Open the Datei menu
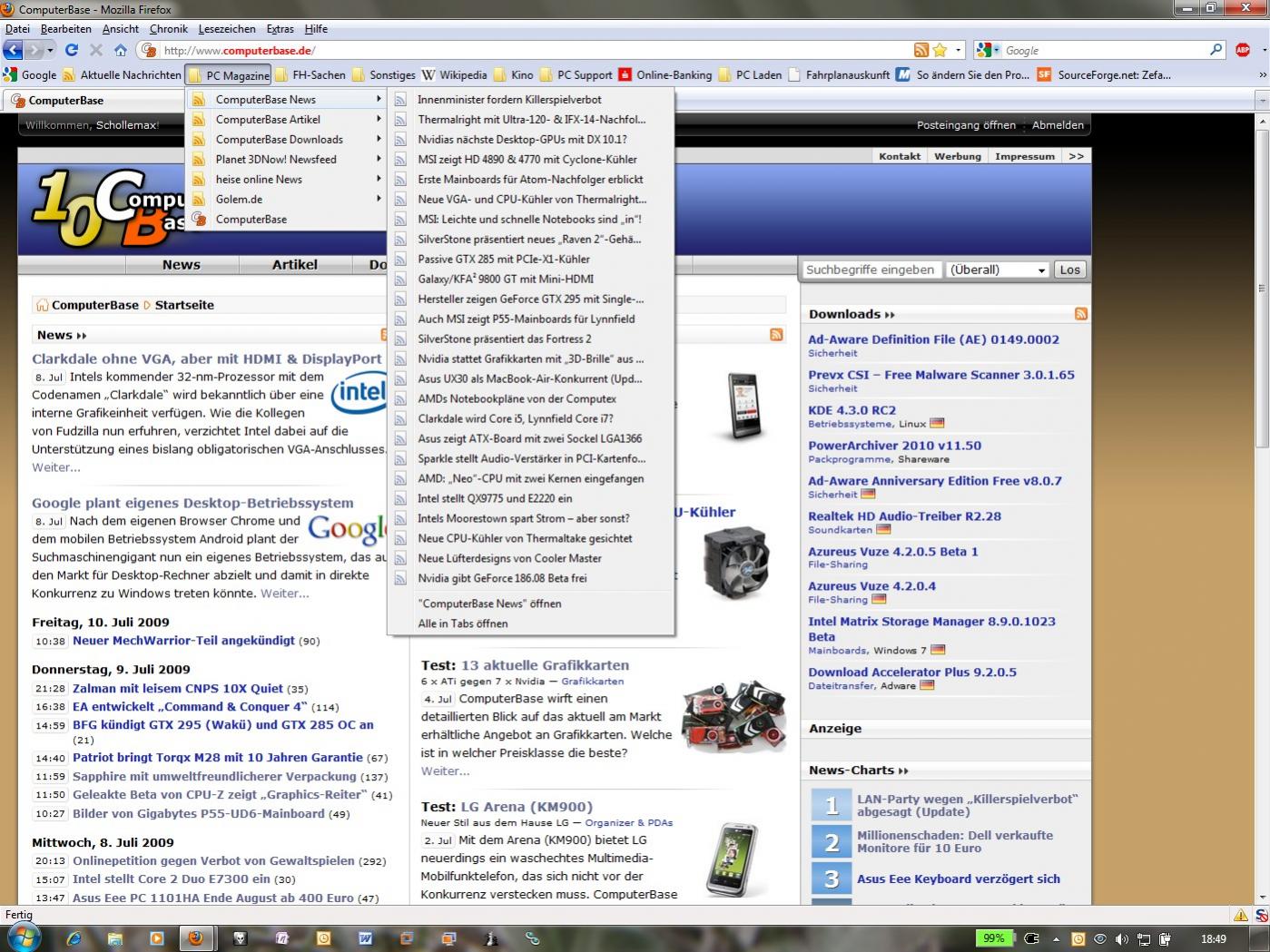The image size is (1270, 952). tap(17, 29)
